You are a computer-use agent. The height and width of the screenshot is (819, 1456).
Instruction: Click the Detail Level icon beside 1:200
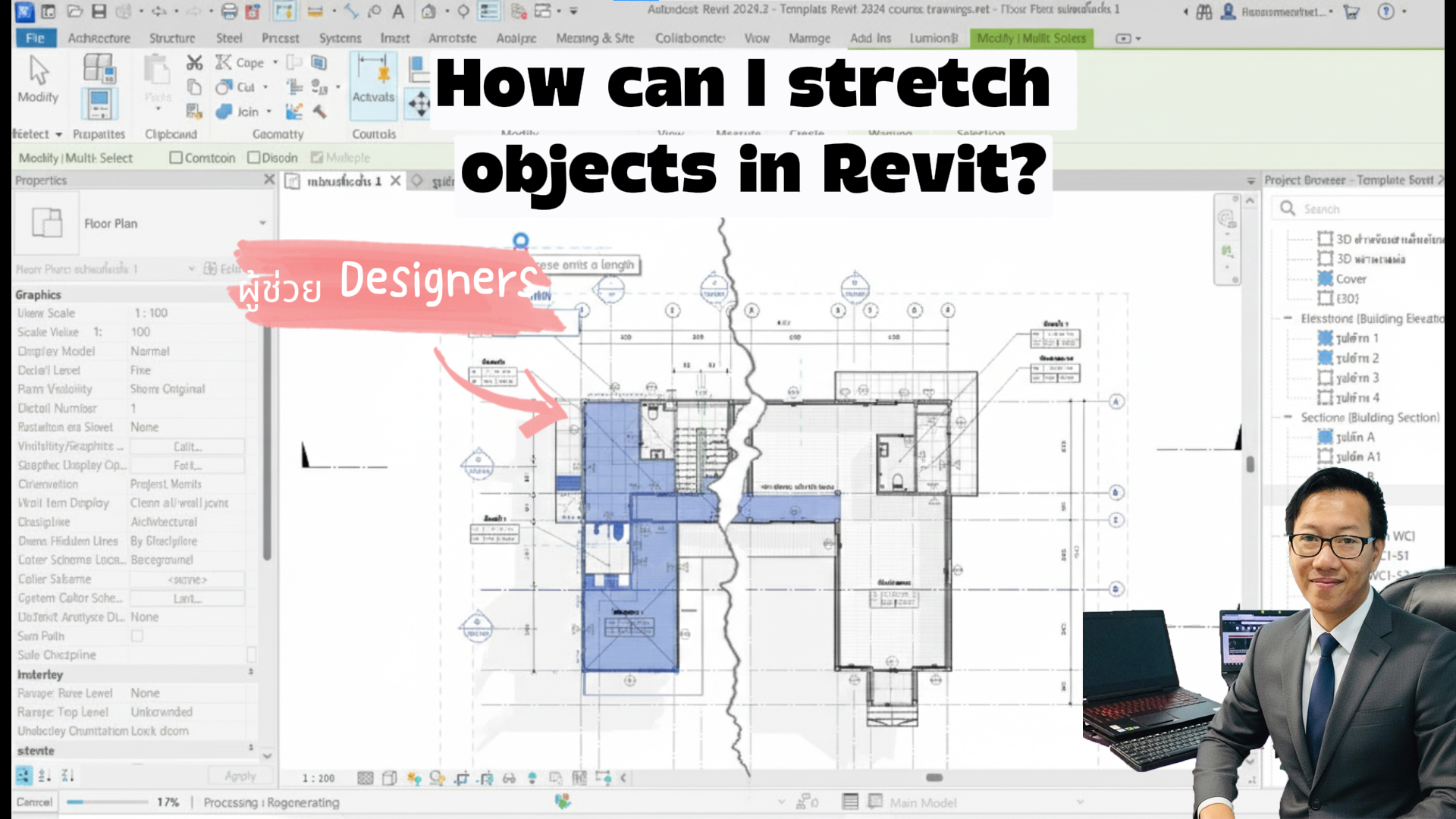(x=365, y=778)
